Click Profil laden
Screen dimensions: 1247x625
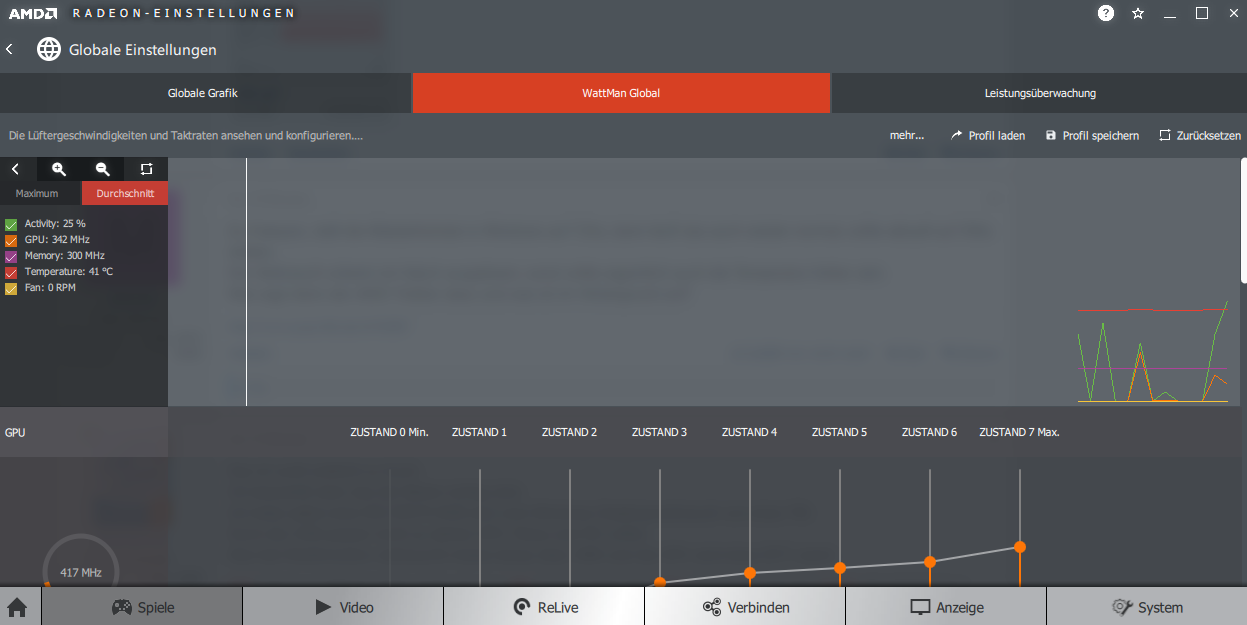(987, 135)
